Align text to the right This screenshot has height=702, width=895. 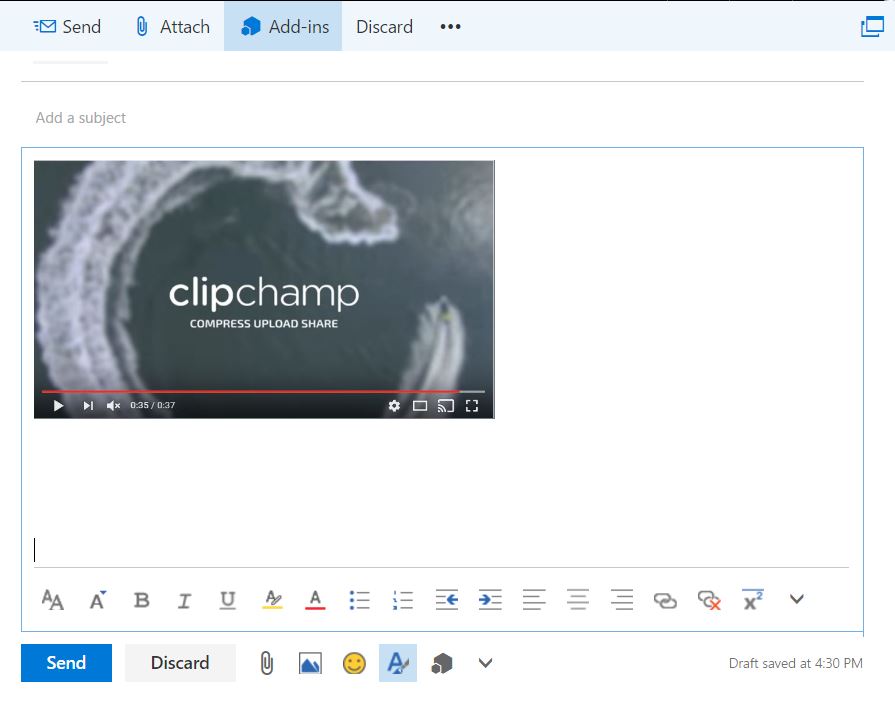(x=622, y=600)
